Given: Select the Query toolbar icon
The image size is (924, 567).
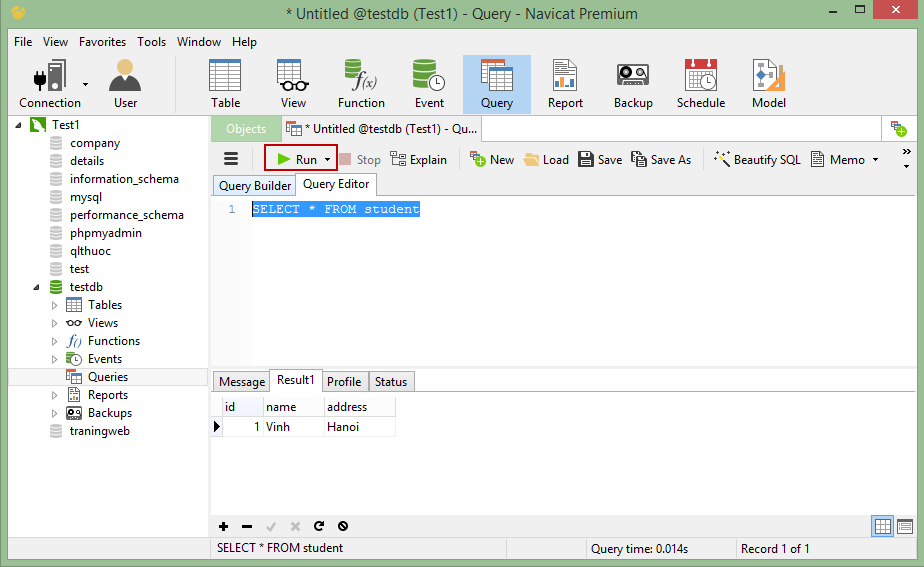Looking at the screenshot, I should [x=497, y=84].
